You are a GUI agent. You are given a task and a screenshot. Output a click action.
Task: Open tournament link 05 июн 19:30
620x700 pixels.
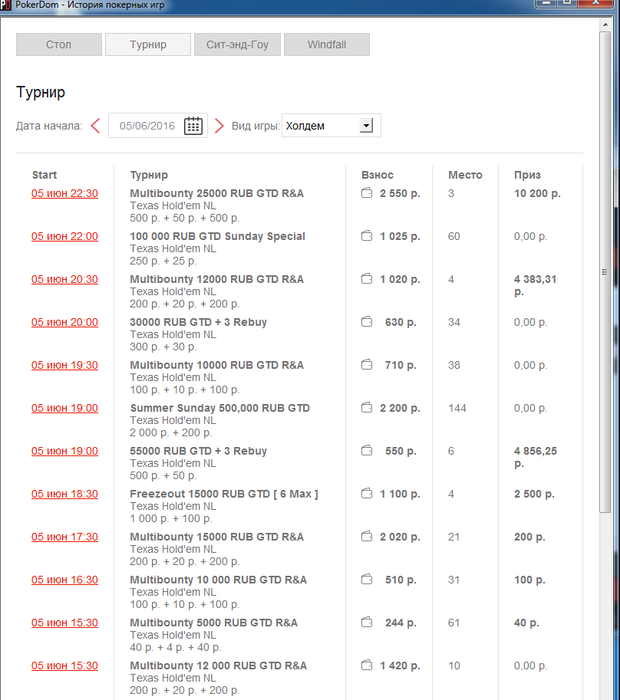click(x=65, y=365)
